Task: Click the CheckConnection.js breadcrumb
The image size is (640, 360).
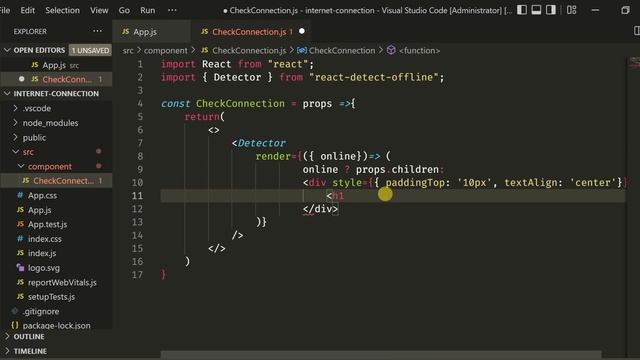Action: (x=249, y=51)
